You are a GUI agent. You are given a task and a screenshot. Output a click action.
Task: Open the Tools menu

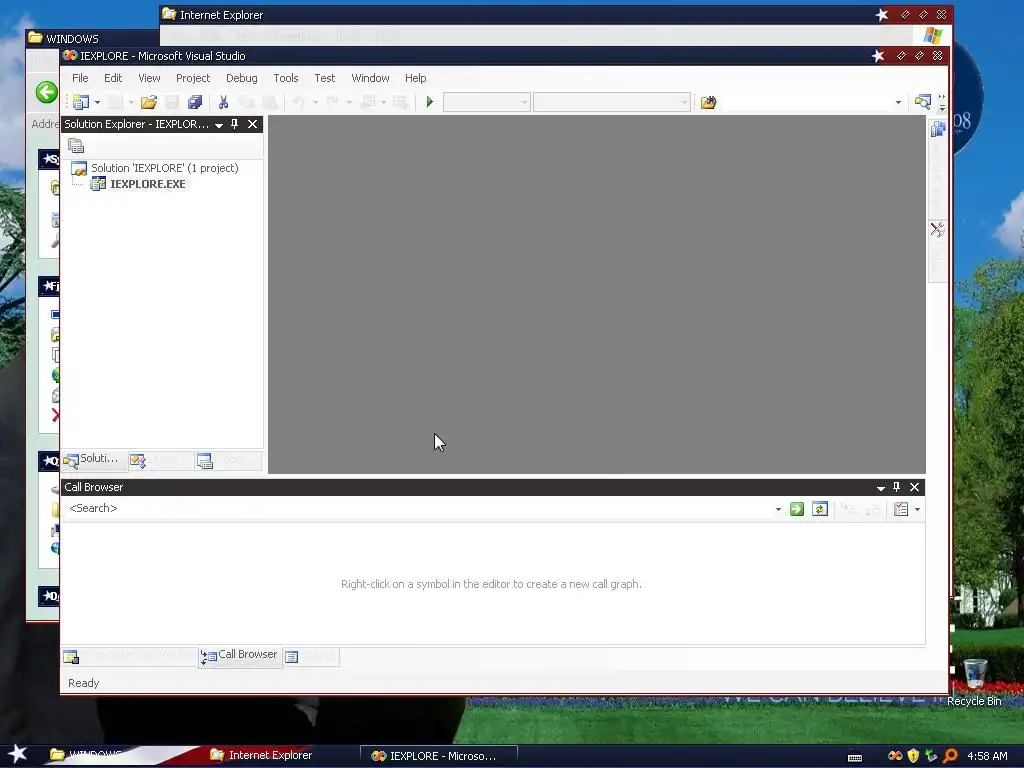(285, 78)
